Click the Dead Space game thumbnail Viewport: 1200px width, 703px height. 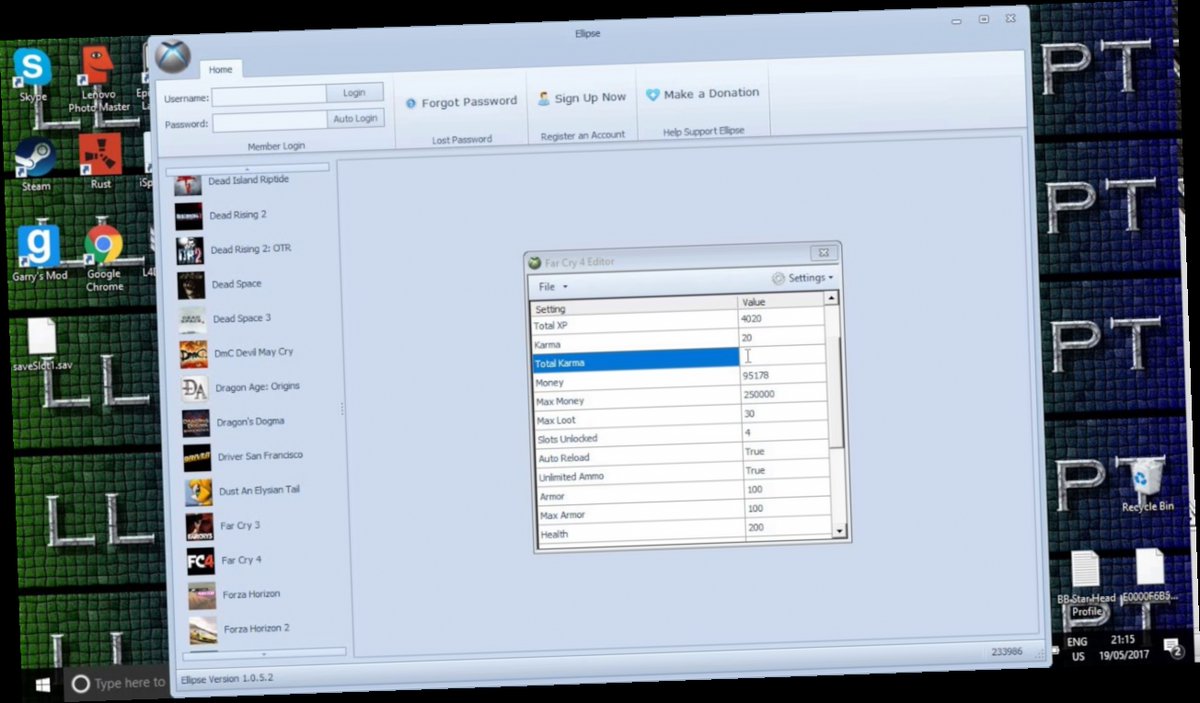(191, 285)
